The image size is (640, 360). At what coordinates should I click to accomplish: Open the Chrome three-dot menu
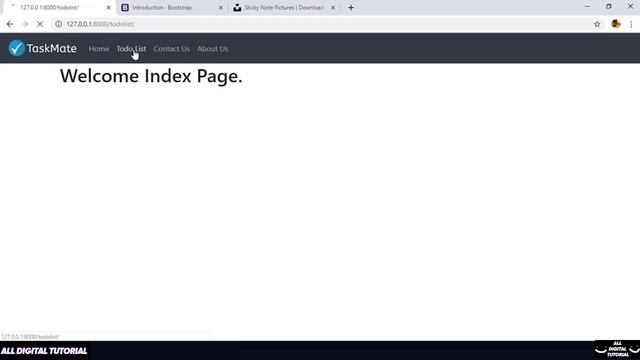click(631, 24)
